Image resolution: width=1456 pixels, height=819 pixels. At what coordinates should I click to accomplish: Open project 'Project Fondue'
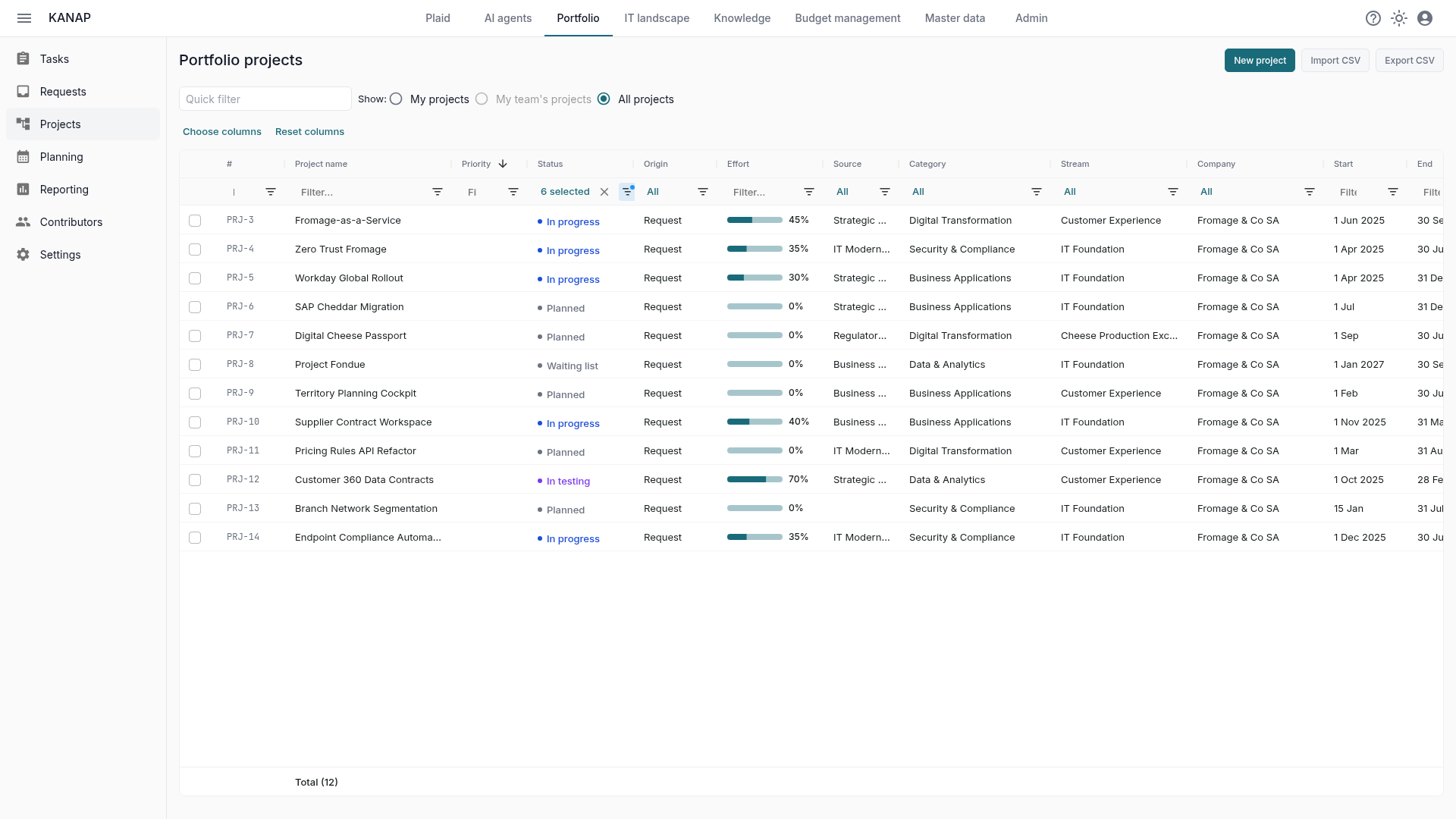point(330,364)
